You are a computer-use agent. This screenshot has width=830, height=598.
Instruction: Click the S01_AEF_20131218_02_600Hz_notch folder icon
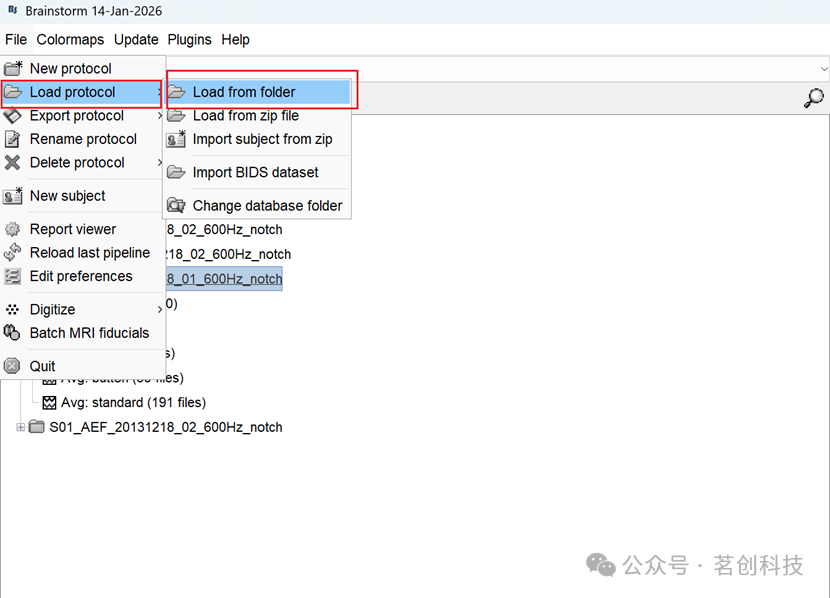(x=36, y=427)
